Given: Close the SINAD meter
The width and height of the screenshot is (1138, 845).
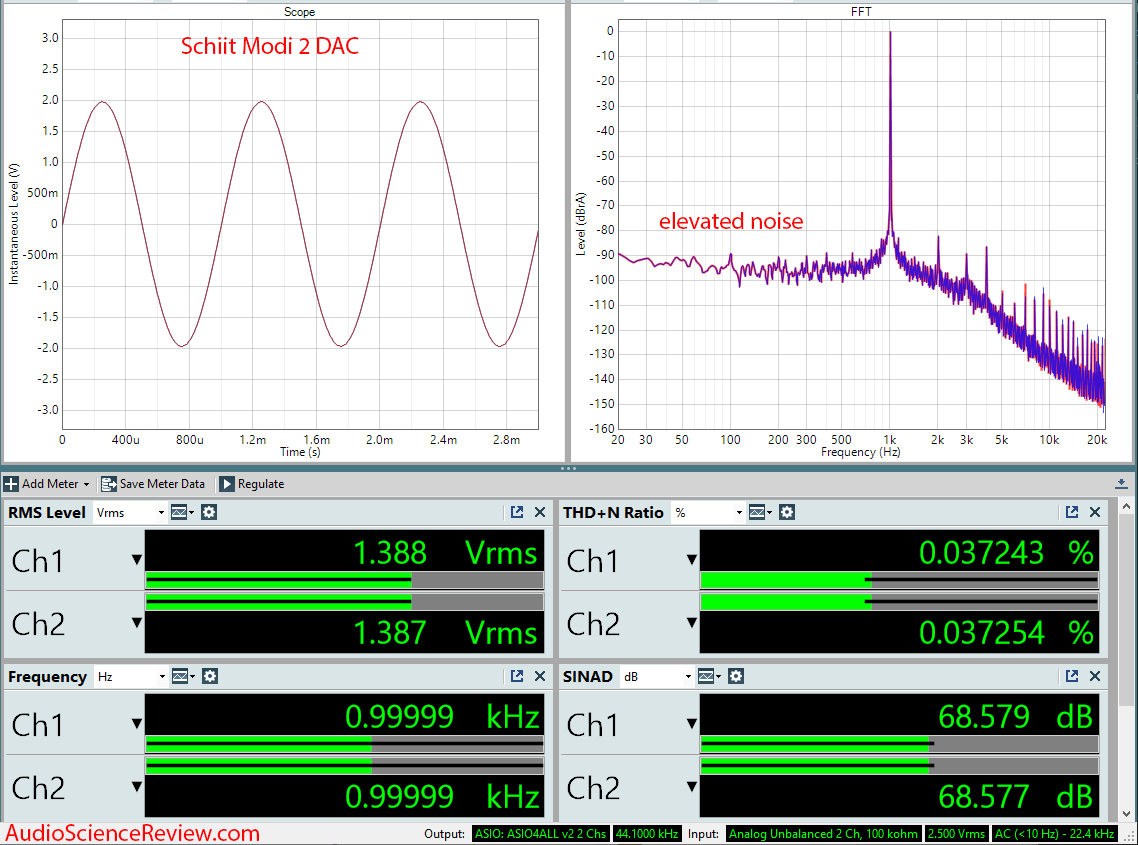Looking at the screenshot, I should click(x=1095, y=677).
